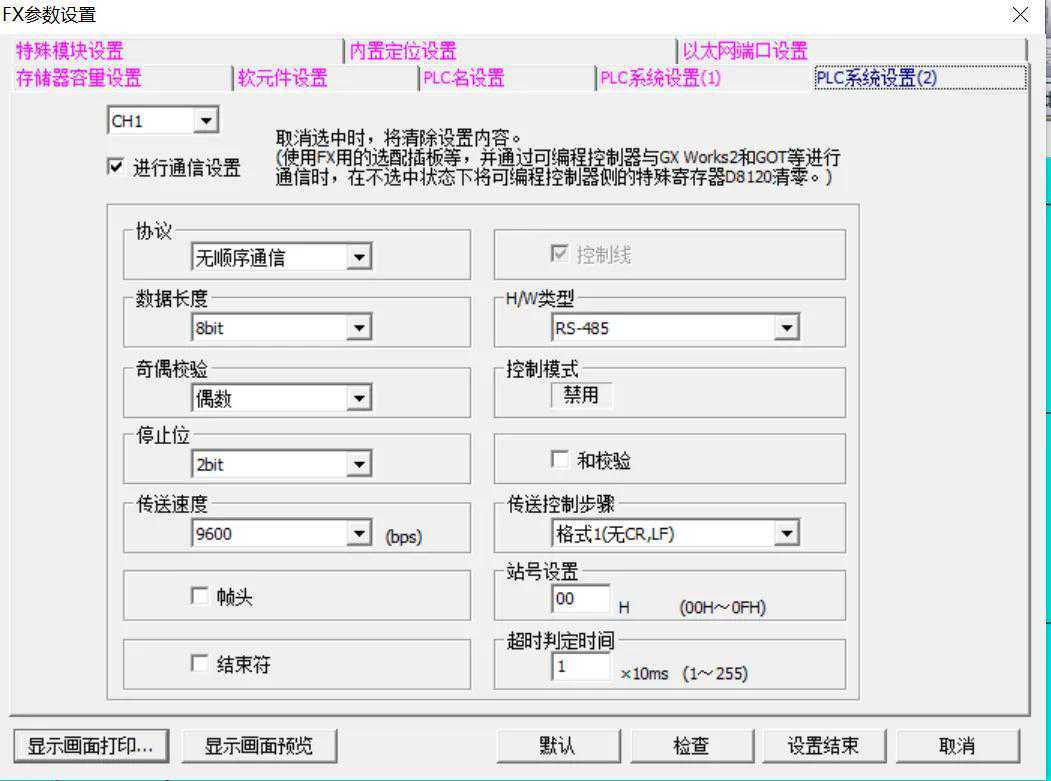Open the H/W类型 RS-485 dropdown
The width and height of the screenshot is (1051, 781).
tap(786, 327)
